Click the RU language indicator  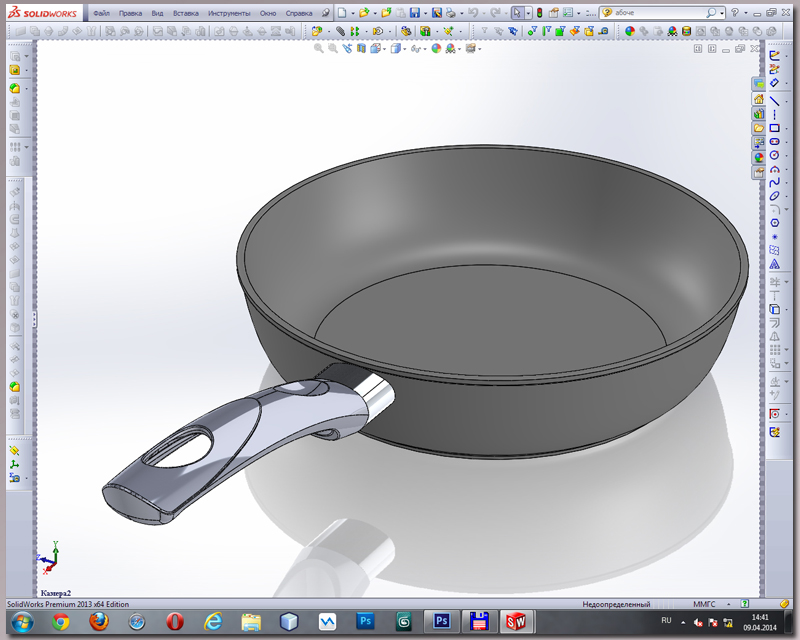(666, 621)
